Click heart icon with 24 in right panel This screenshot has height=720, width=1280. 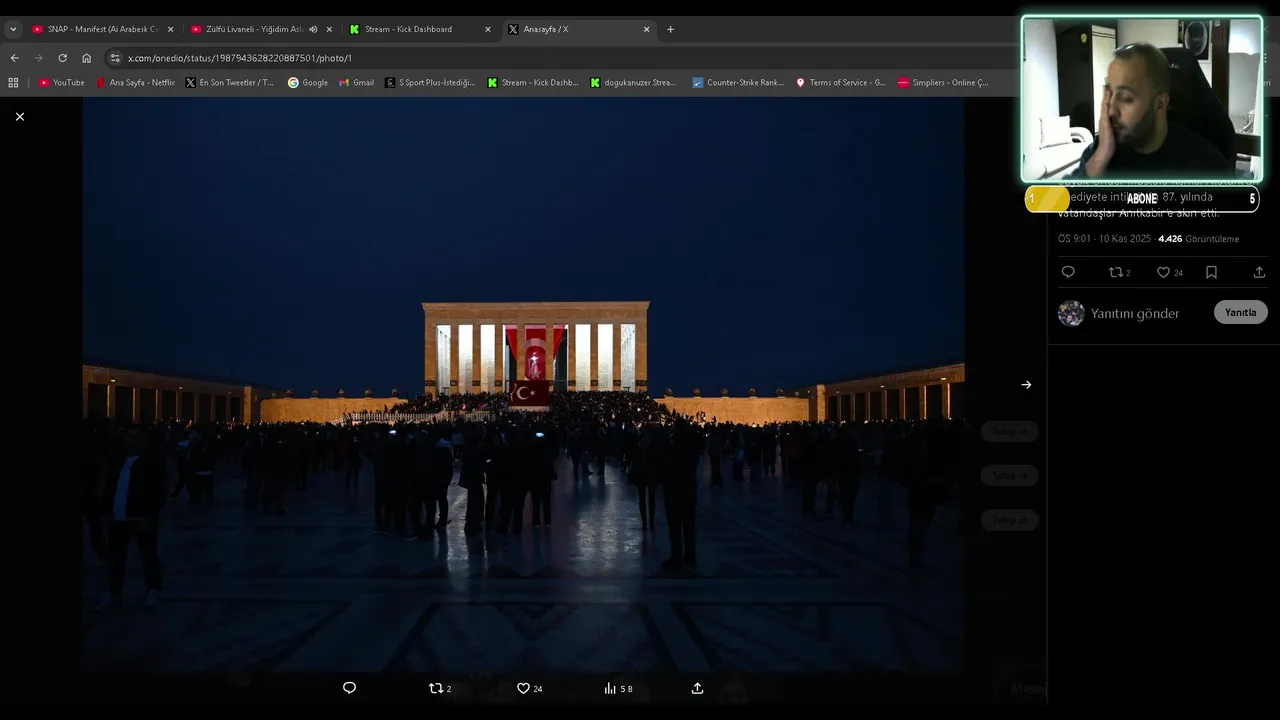click(1163, 272)
